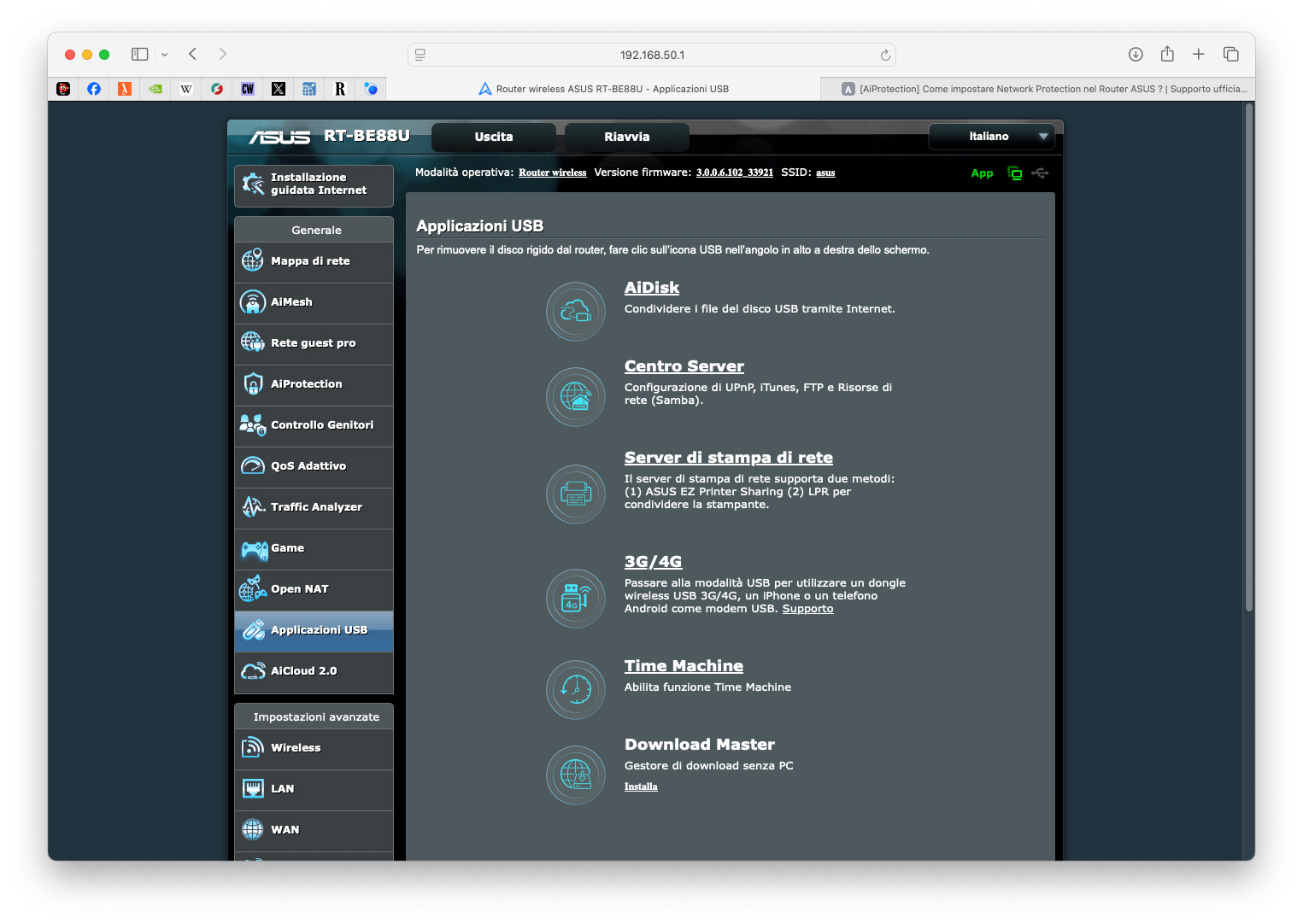Click the AiProtection shield icon
Image resolution: width=1303 pixels, height=924 pixels.
pos(253,384)
